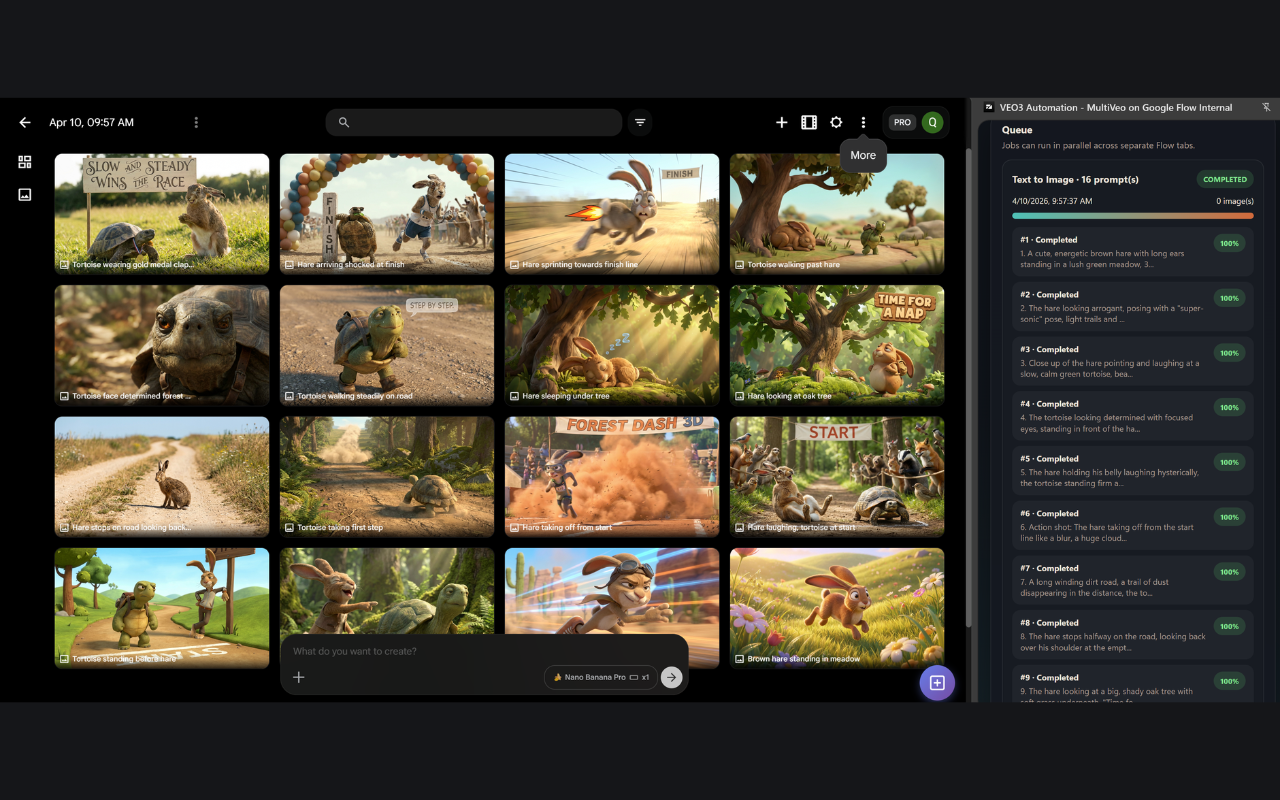Click the Text to Image progress bar

[x=1133, y=215]
